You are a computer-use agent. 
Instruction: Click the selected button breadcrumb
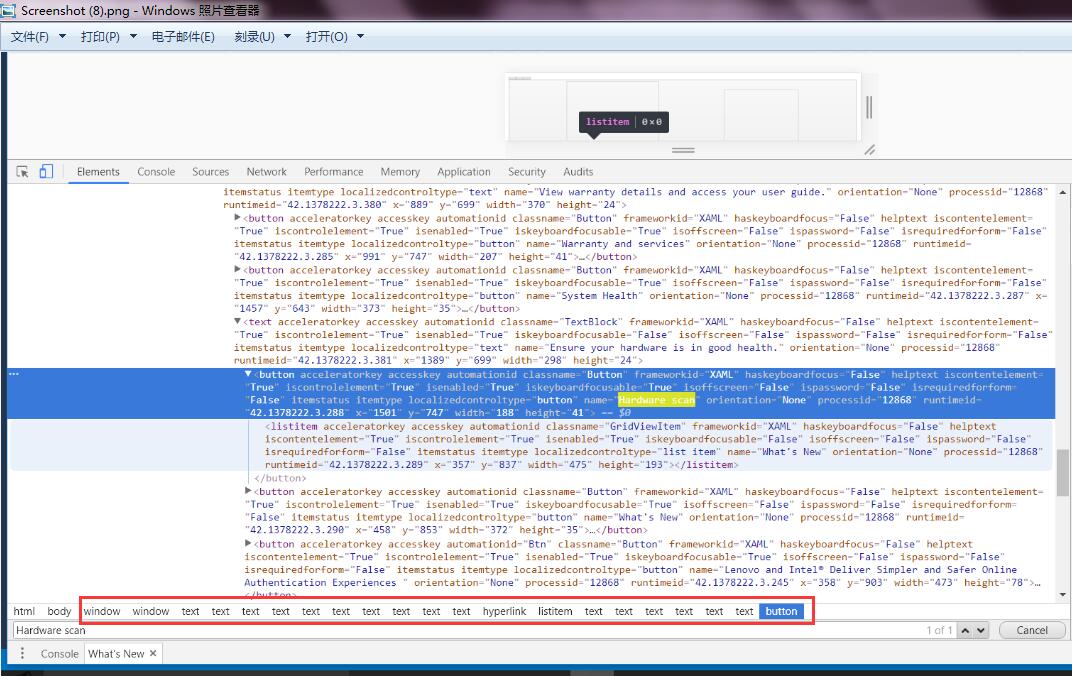click(x=781, y=611)
